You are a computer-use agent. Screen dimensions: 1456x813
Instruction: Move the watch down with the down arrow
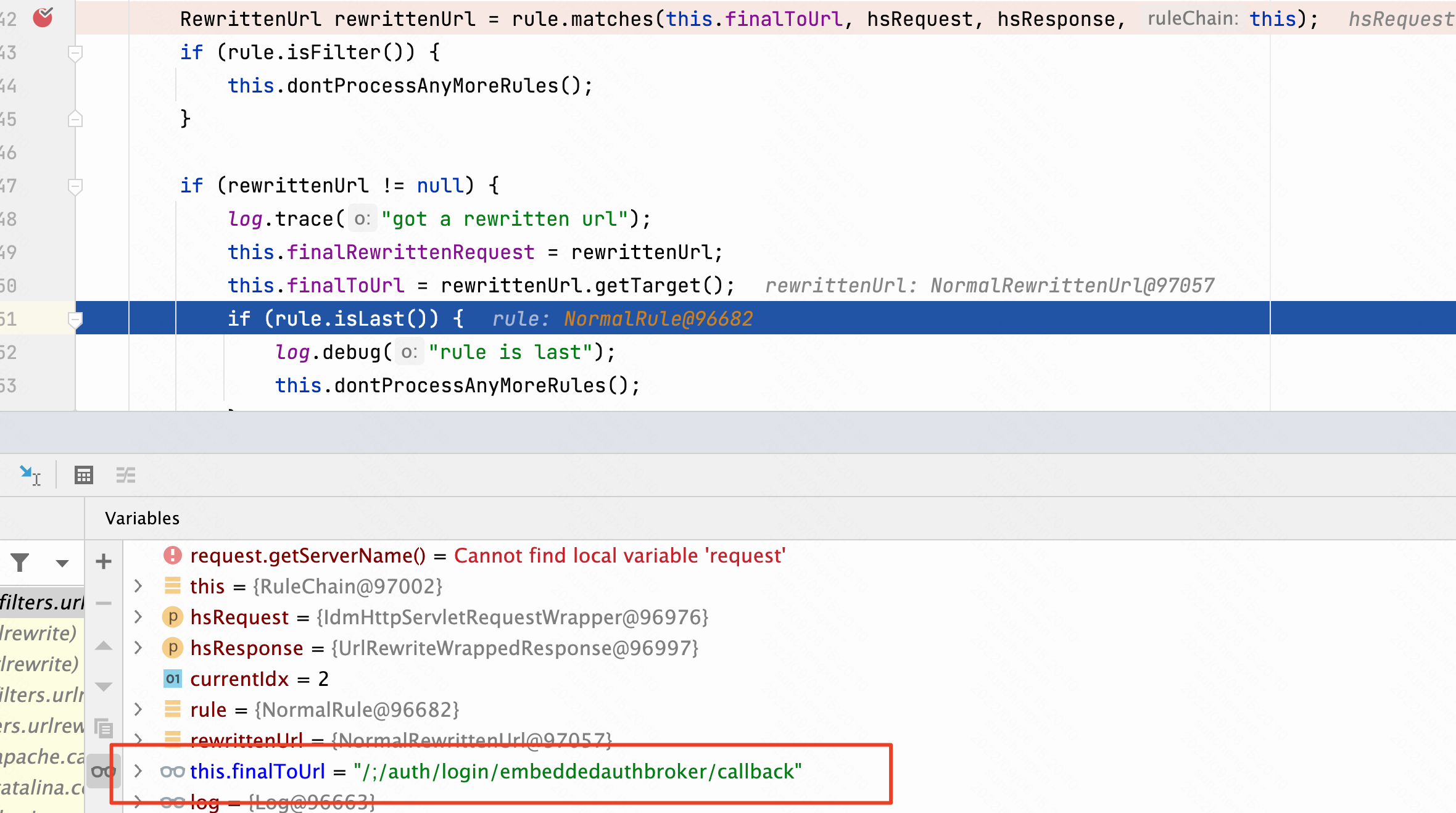click(x=104, y=687)
